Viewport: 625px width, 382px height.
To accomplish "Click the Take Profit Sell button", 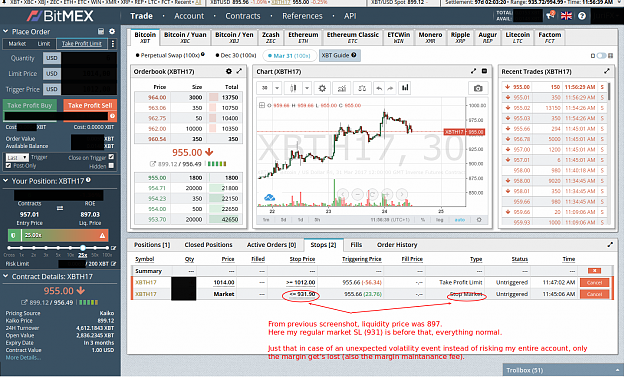I will [x=90, y=105].
